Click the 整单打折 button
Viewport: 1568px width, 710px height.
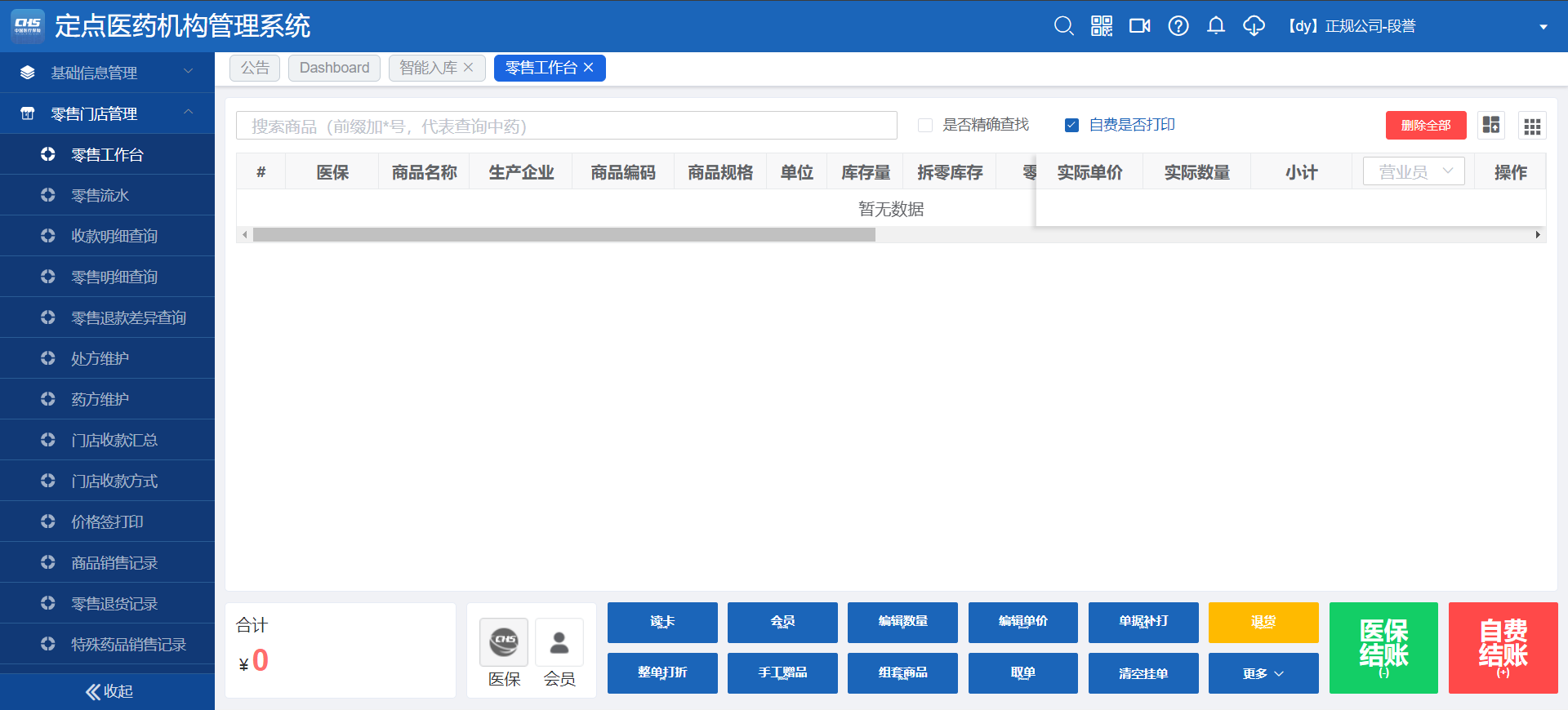662,672
